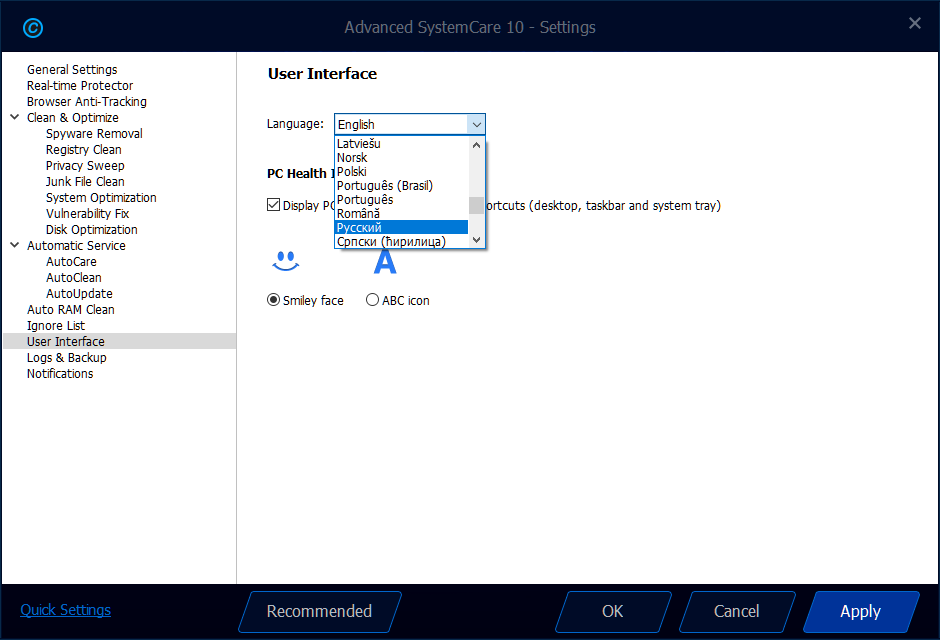
Task: Open the Quick Settings link
Action: click(66, 610)
